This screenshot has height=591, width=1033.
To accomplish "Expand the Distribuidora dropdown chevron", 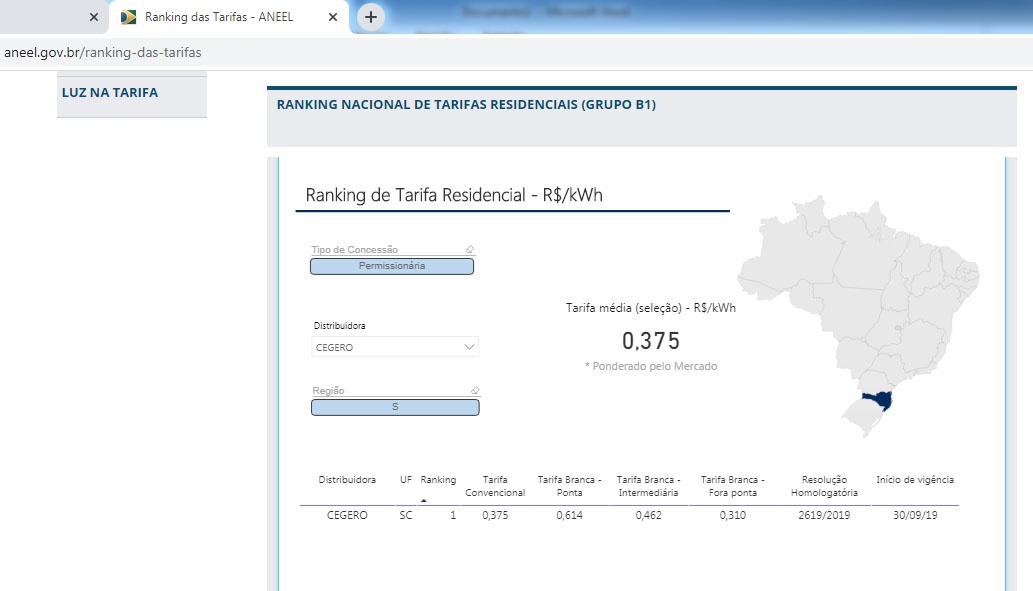I will coord(470,347).
